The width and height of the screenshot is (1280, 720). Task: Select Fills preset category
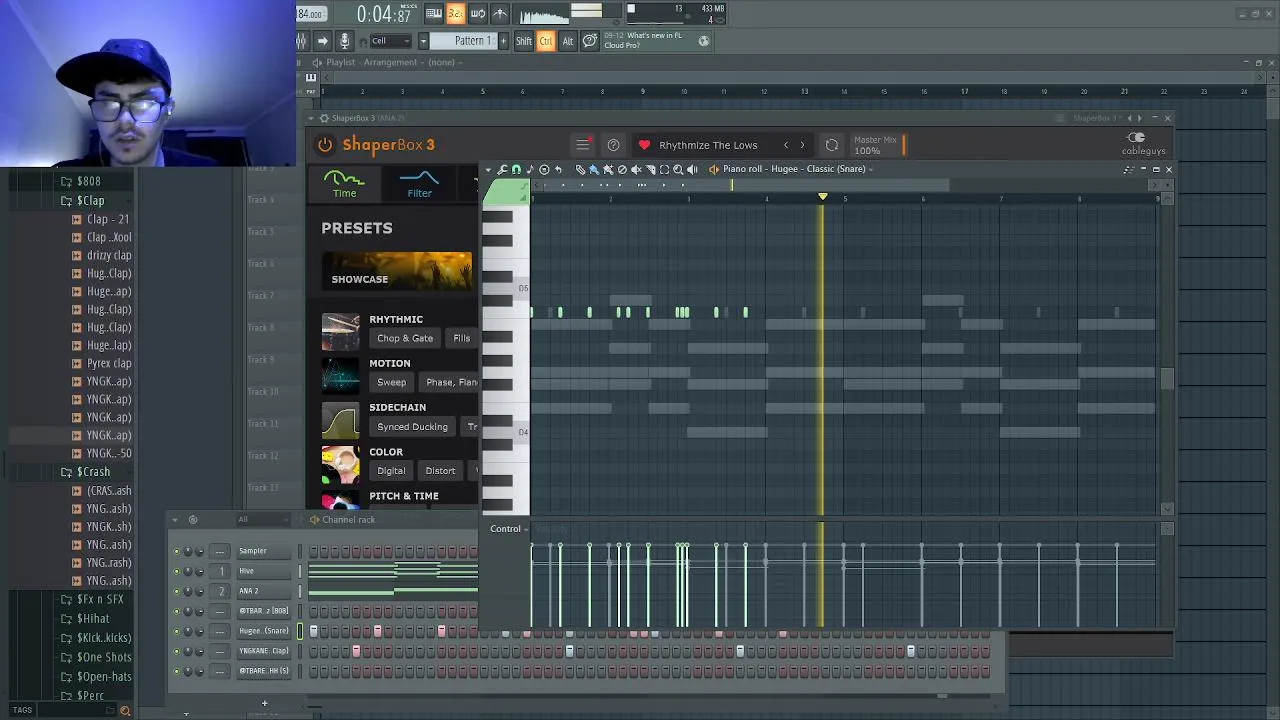[461, 338]
